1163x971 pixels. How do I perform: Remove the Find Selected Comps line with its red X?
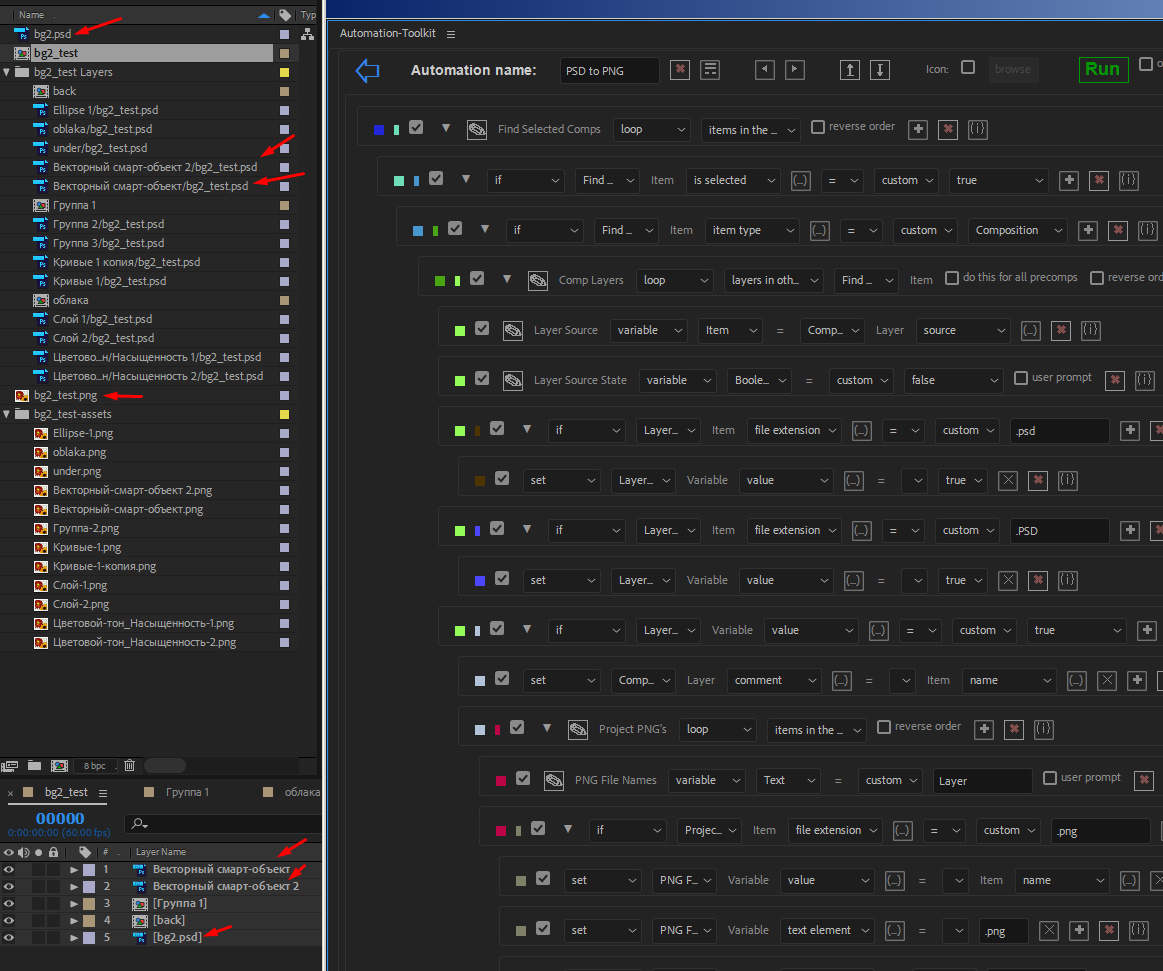(948, 129)
